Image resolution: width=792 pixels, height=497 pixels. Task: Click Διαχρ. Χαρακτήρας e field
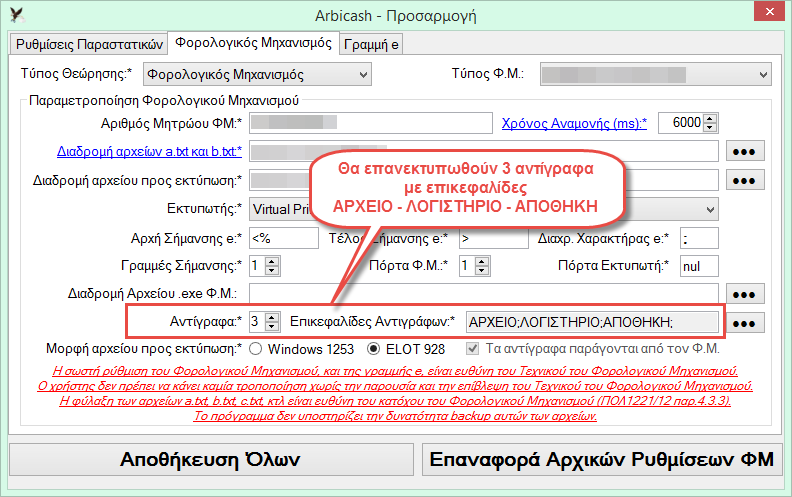(699, 238)
